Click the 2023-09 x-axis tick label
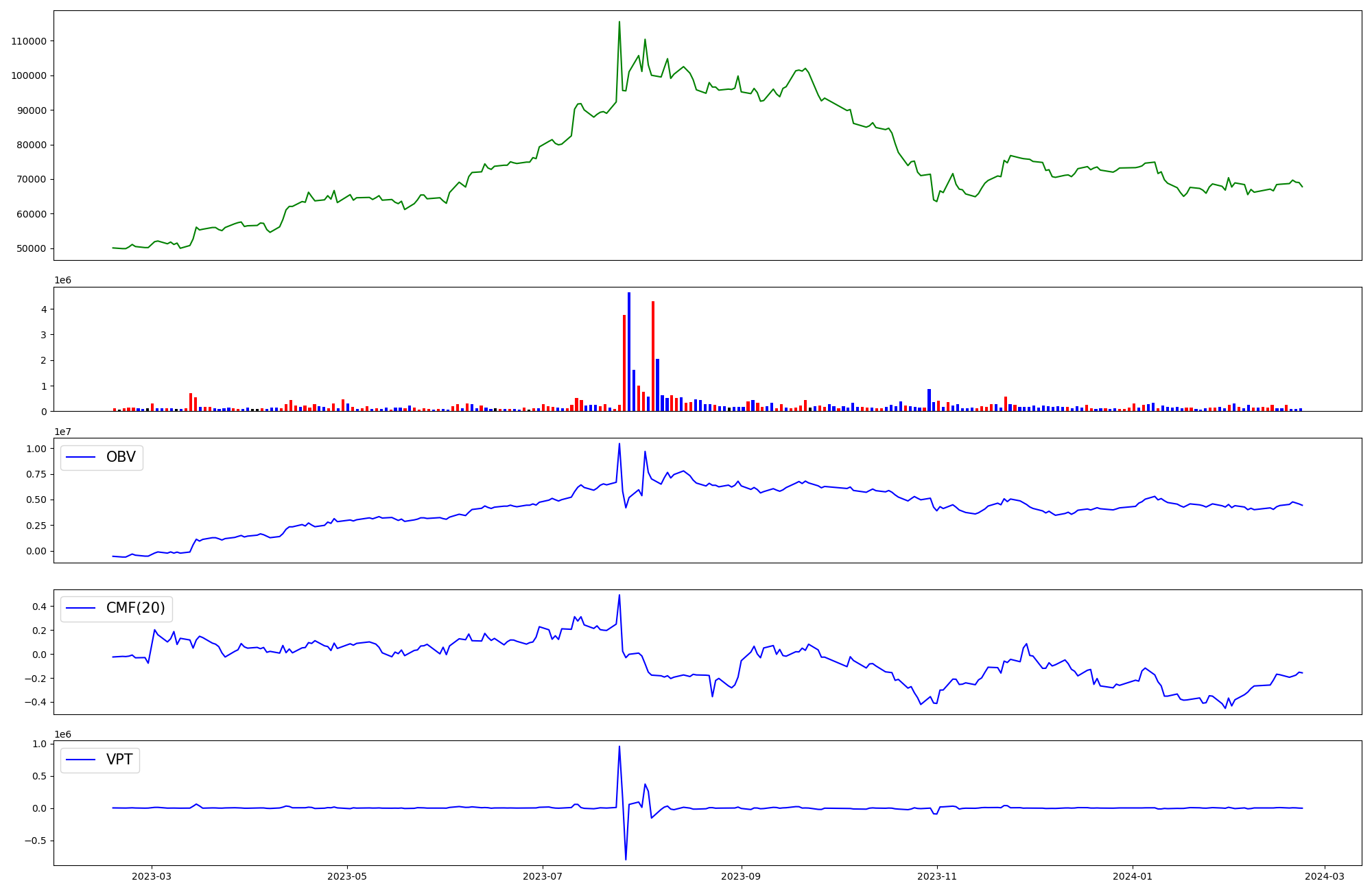1372x892 pixels. tap(741, 876)
